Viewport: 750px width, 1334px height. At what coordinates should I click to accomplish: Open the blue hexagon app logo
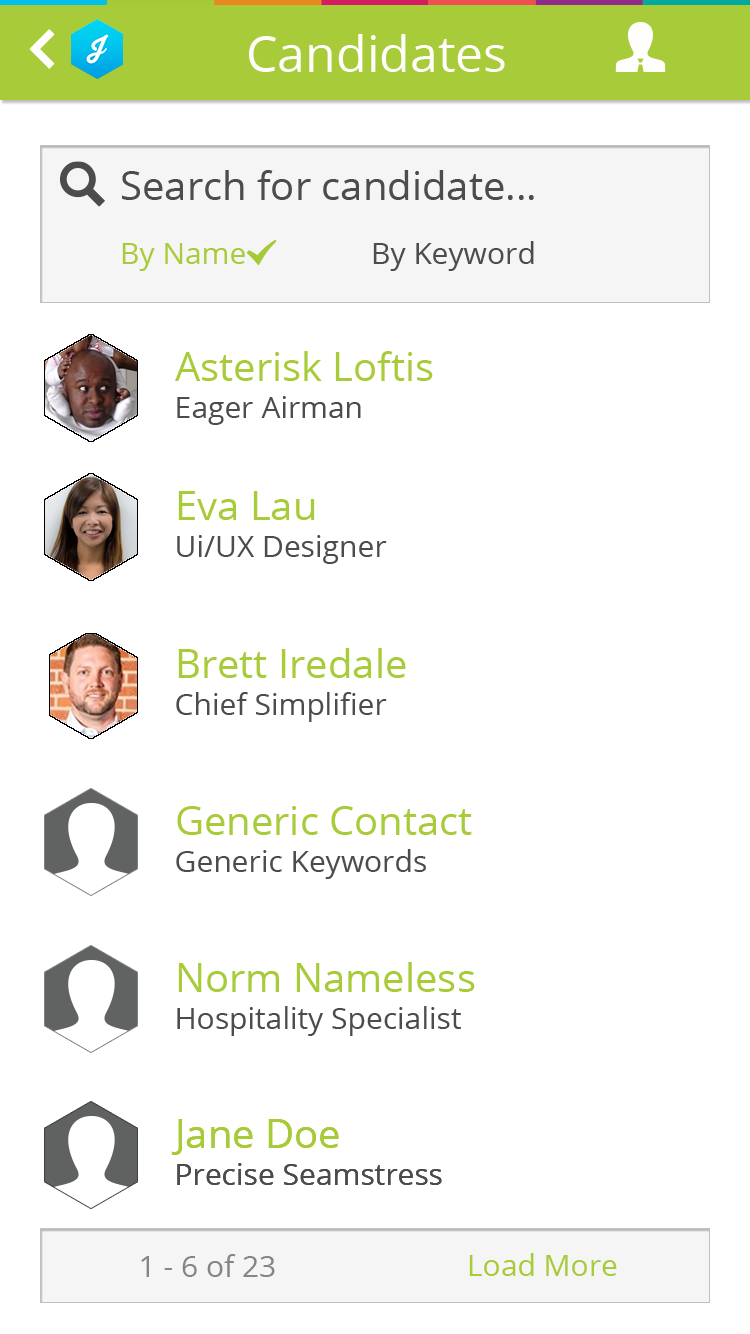pos(97,50)
